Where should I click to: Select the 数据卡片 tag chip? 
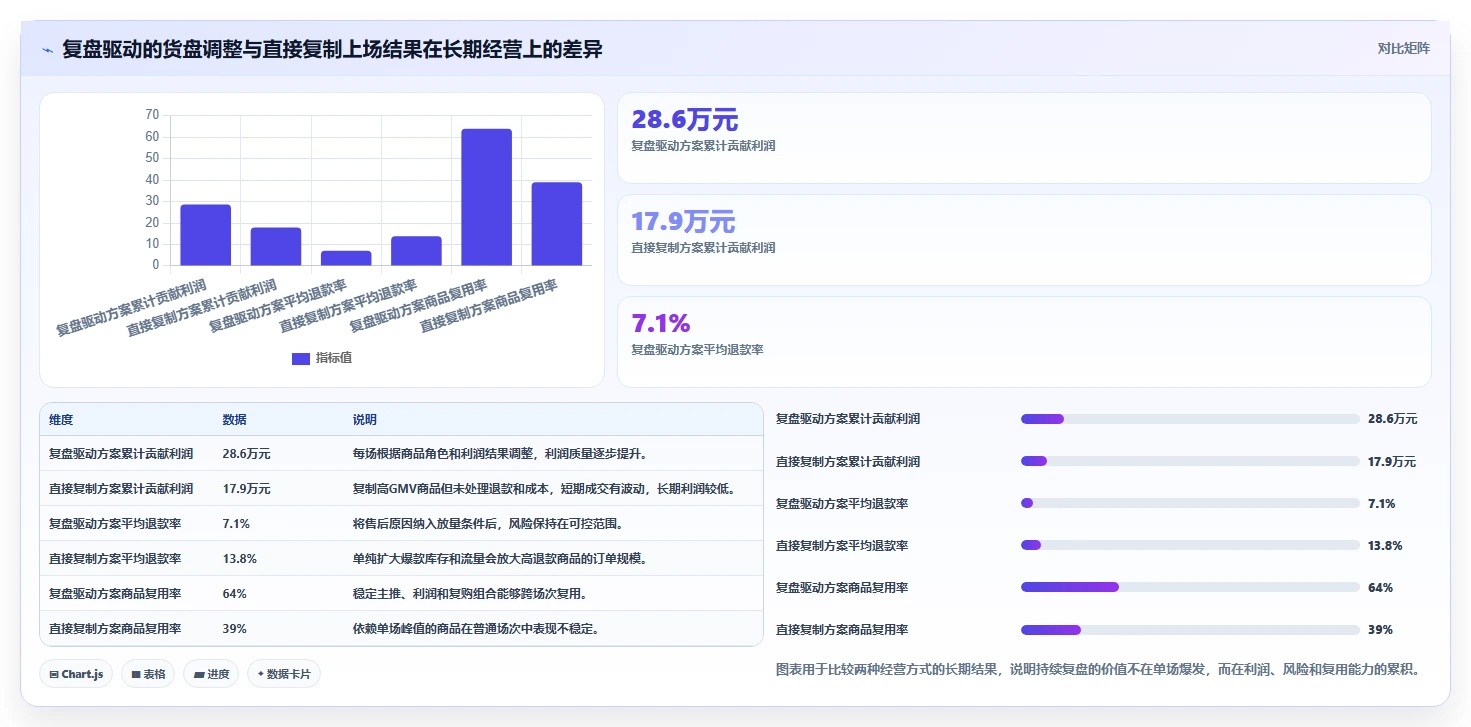[x=284, y=674]
